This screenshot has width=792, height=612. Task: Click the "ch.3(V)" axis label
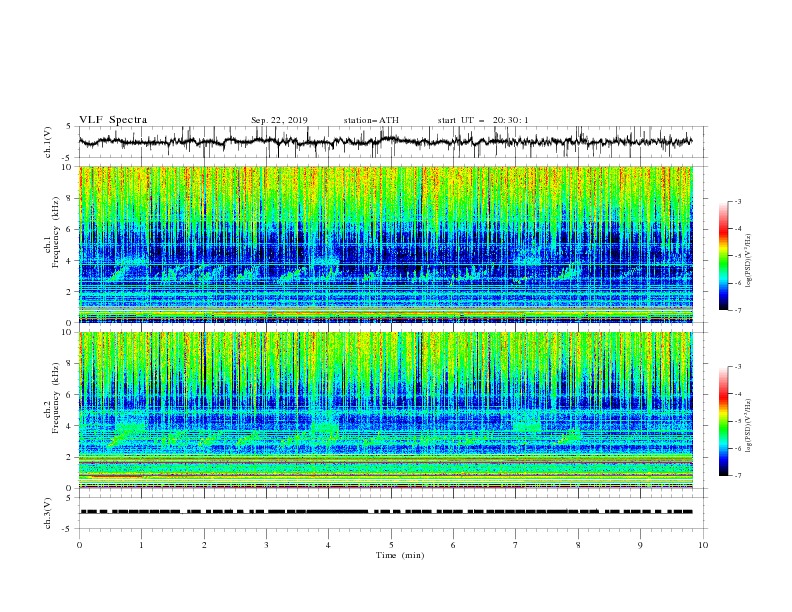(48, 513)
